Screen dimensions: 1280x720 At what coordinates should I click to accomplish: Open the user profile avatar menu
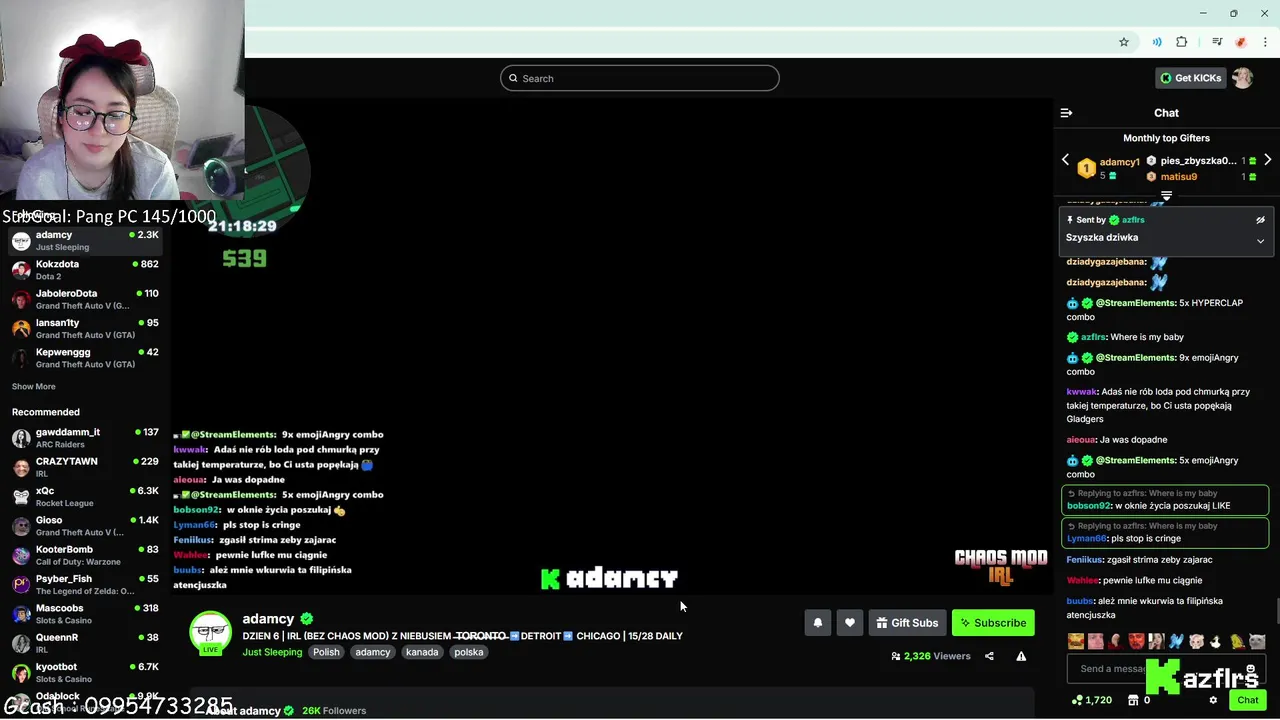click(1242, 78)
